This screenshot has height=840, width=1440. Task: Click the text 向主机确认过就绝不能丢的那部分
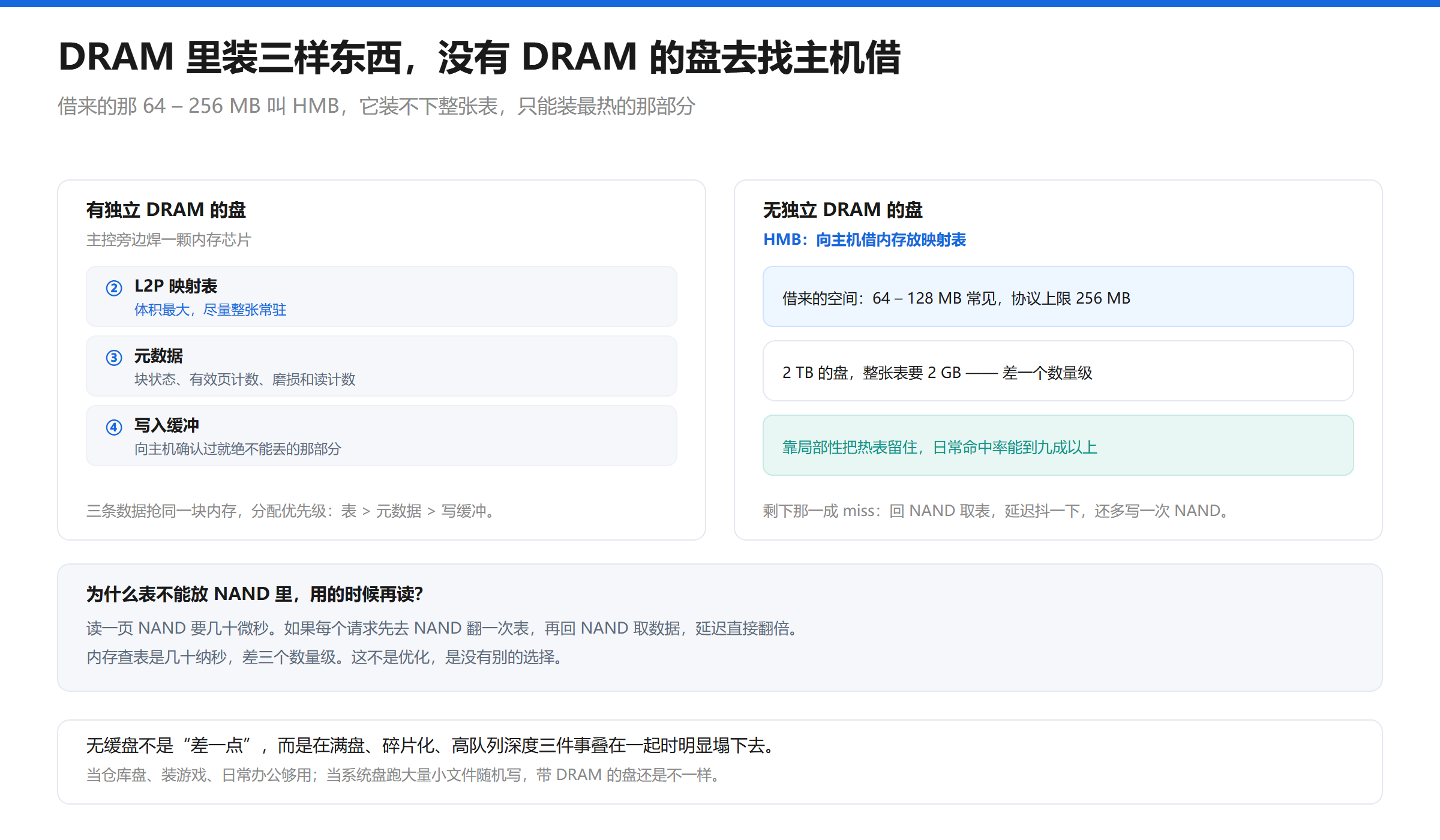(x=238, y=449)
